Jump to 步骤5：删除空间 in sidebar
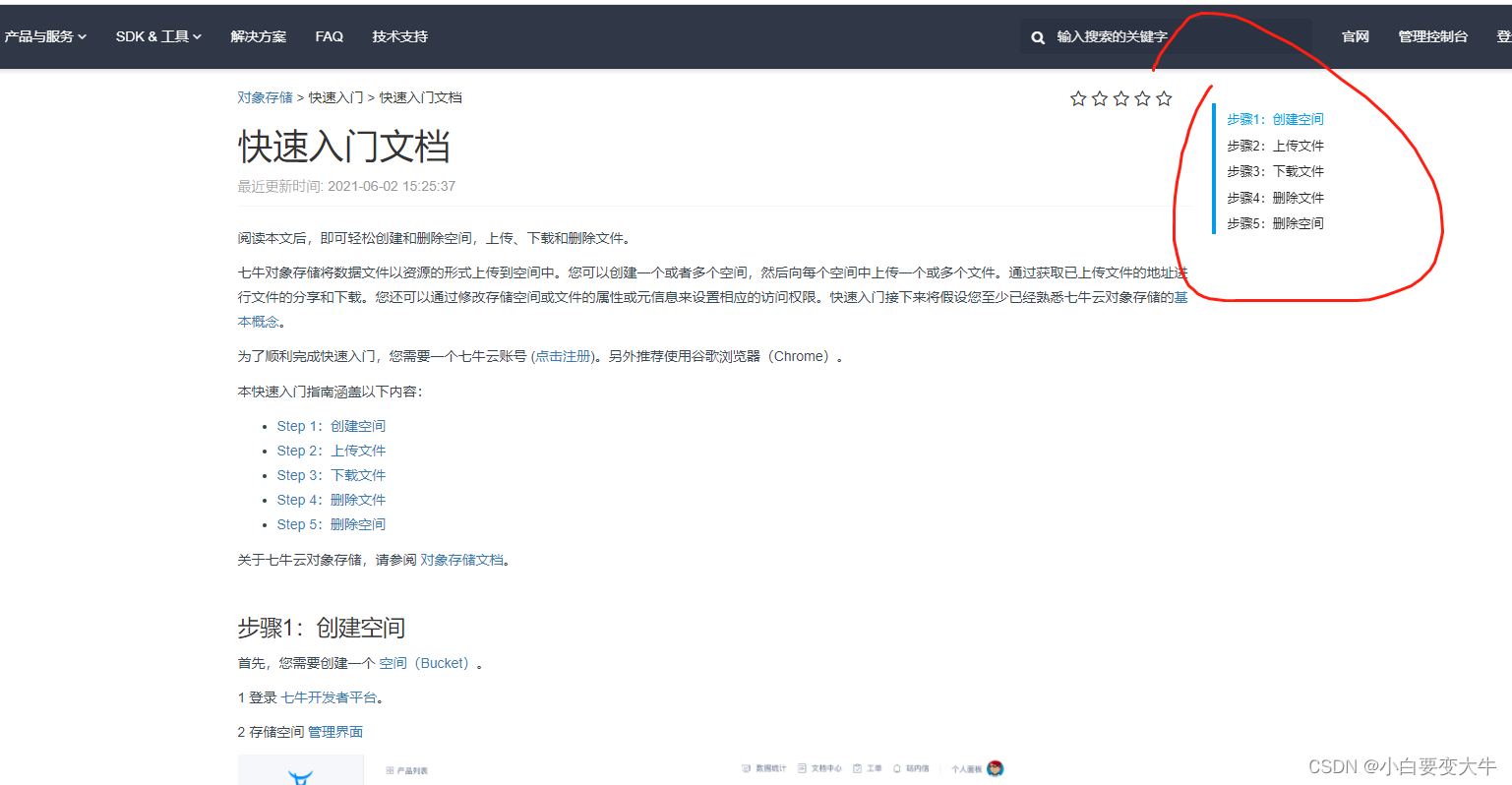 click(1275, 223)
